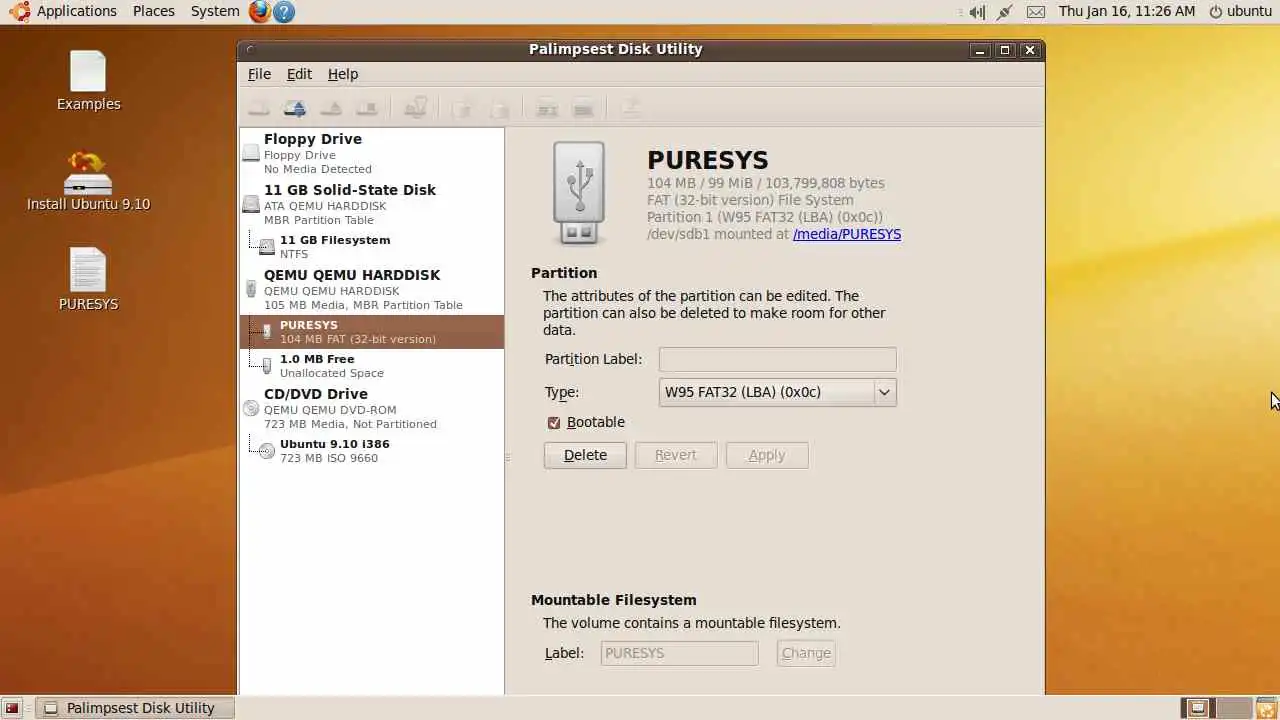Open the System menu

click(x=215, y=11)
